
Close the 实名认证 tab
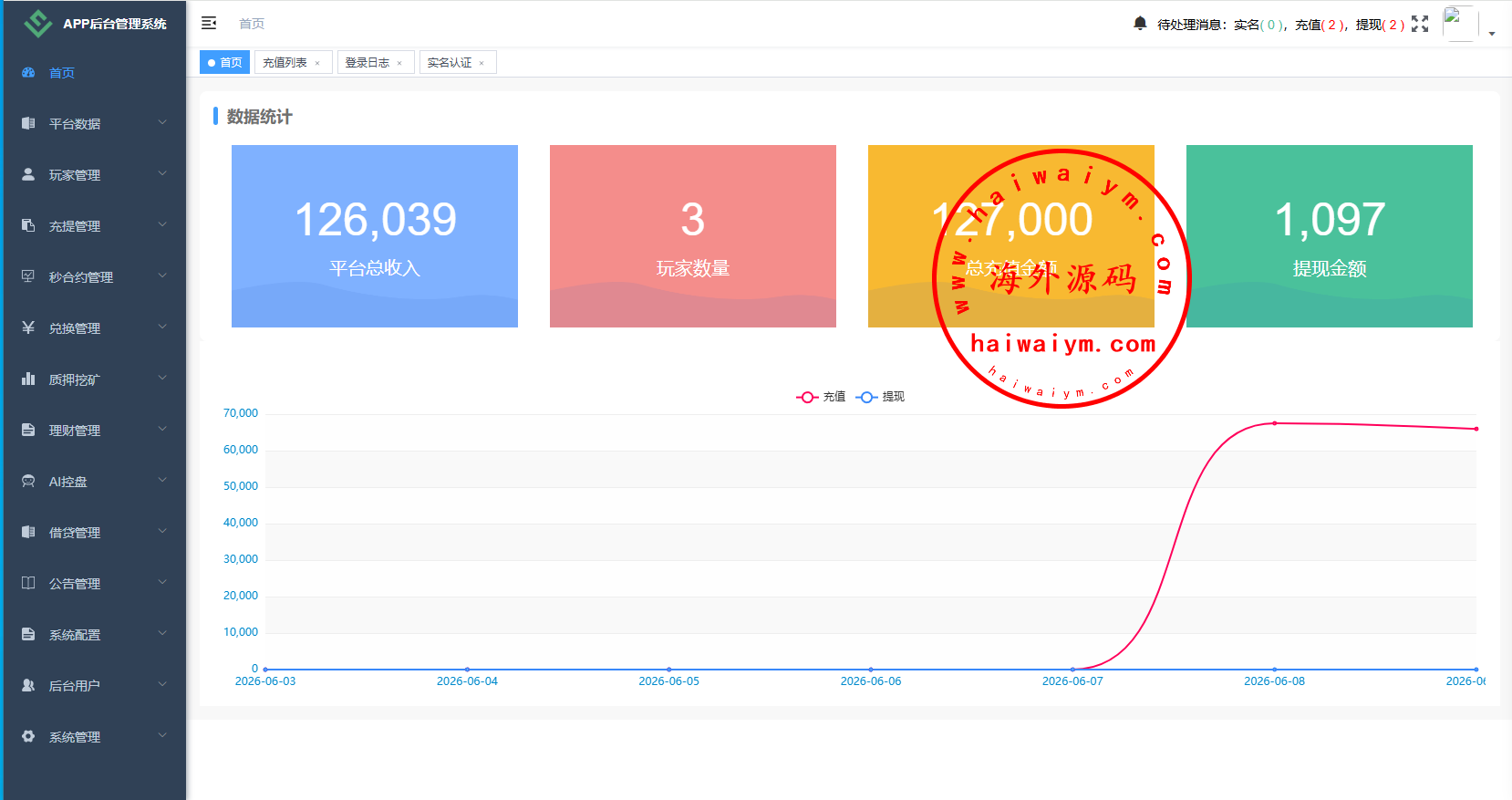click(x=482, y=63)
